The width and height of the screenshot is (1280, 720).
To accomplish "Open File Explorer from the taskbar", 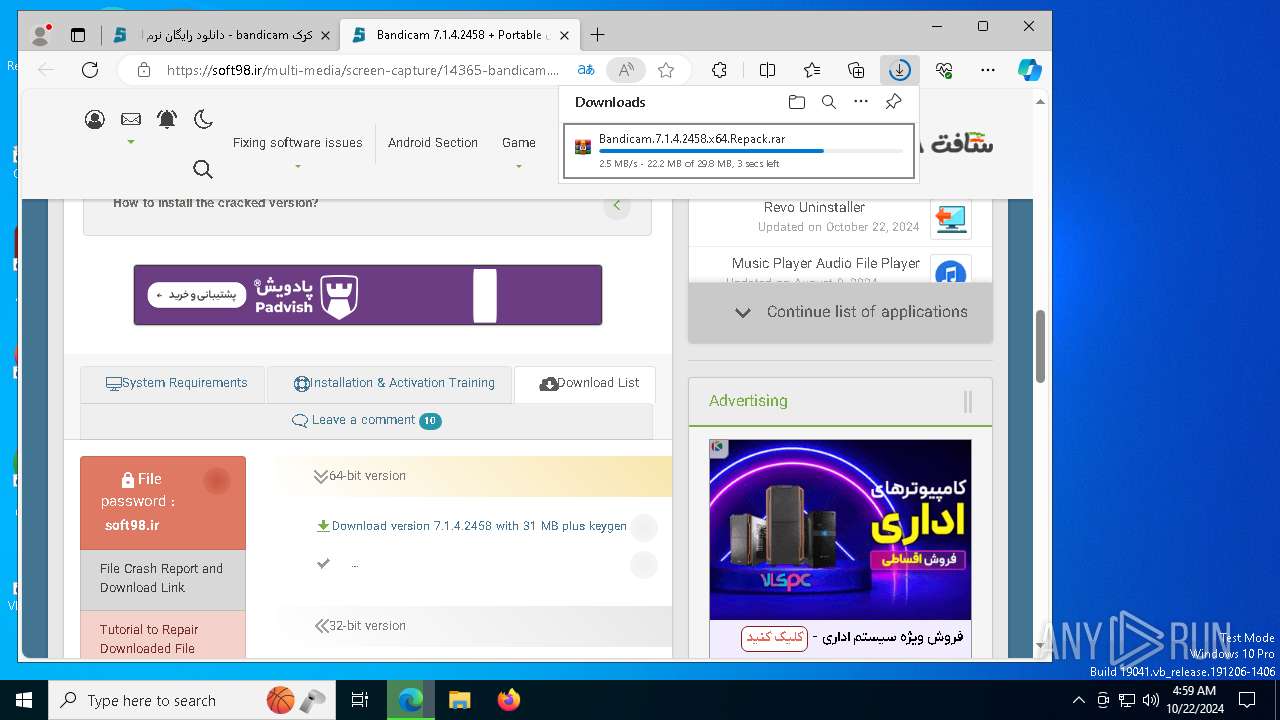I will (459, 700).
